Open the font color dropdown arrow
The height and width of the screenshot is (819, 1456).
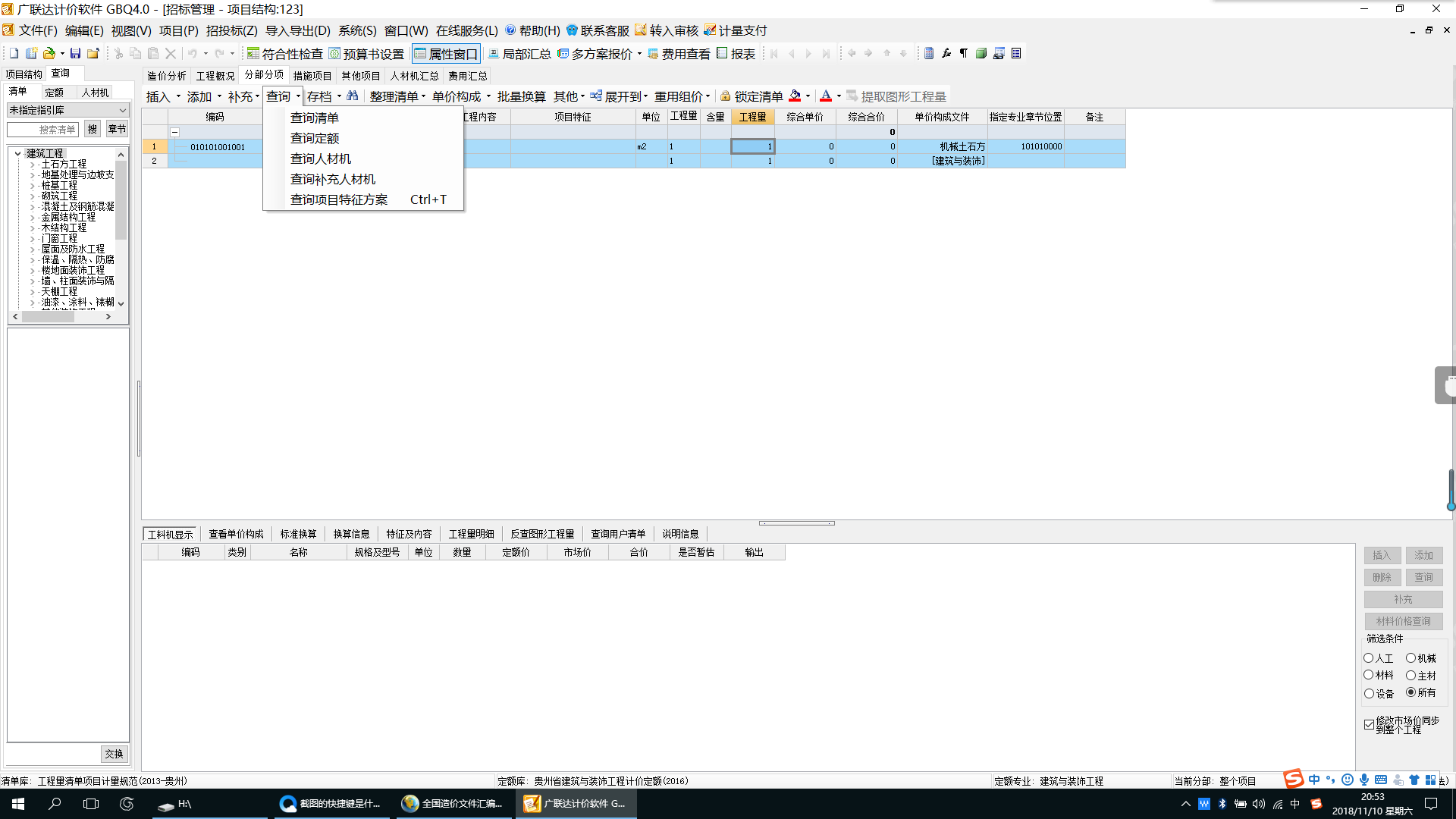click(839, 96)
